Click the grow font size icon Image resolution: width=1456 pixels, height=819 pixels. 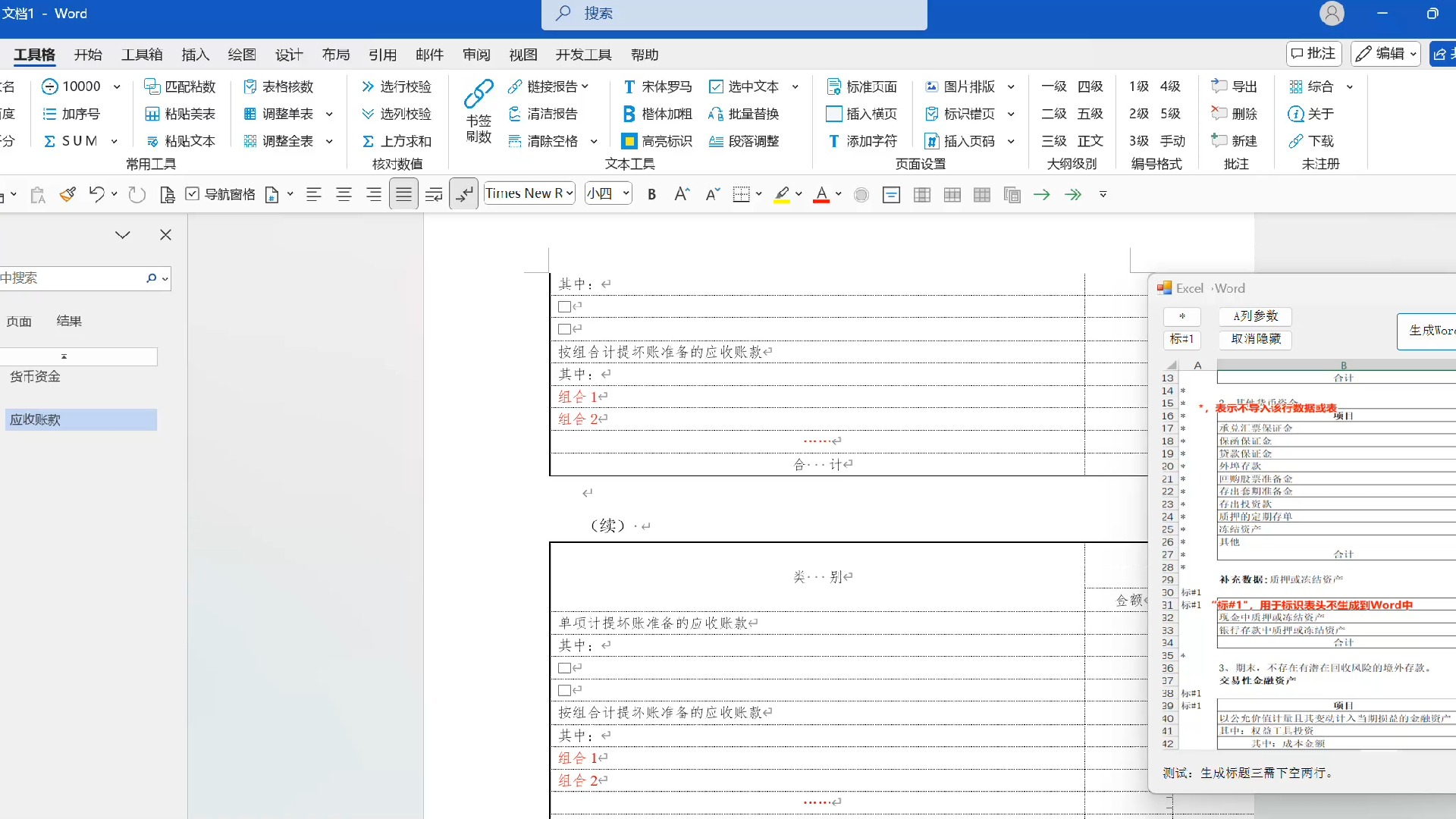[x=682, y=194]
